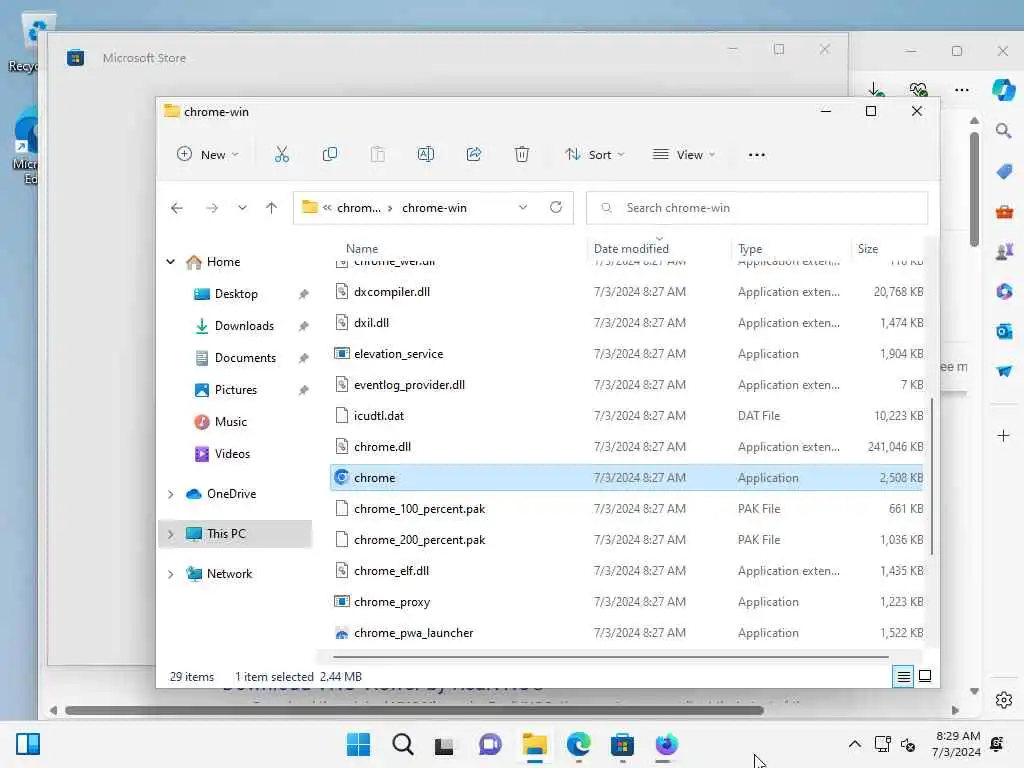Image resolution: width=1024 pixels, height=768 pixels.
Task: Click Edge sidebar tools briefcase icon
Action: click(1004, 212)
